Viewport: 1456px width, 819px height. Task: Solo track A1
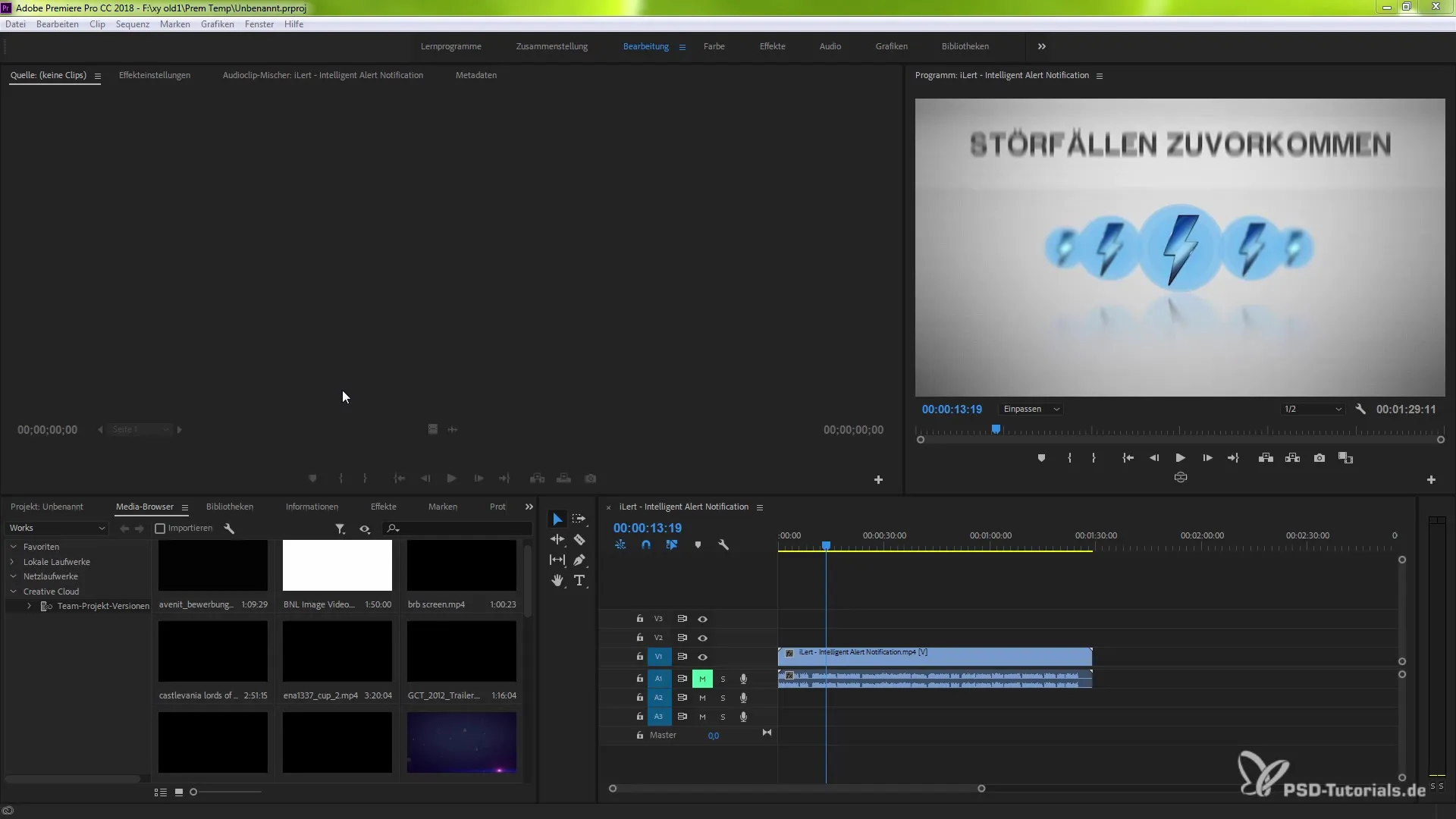click(x=723, y=679)
